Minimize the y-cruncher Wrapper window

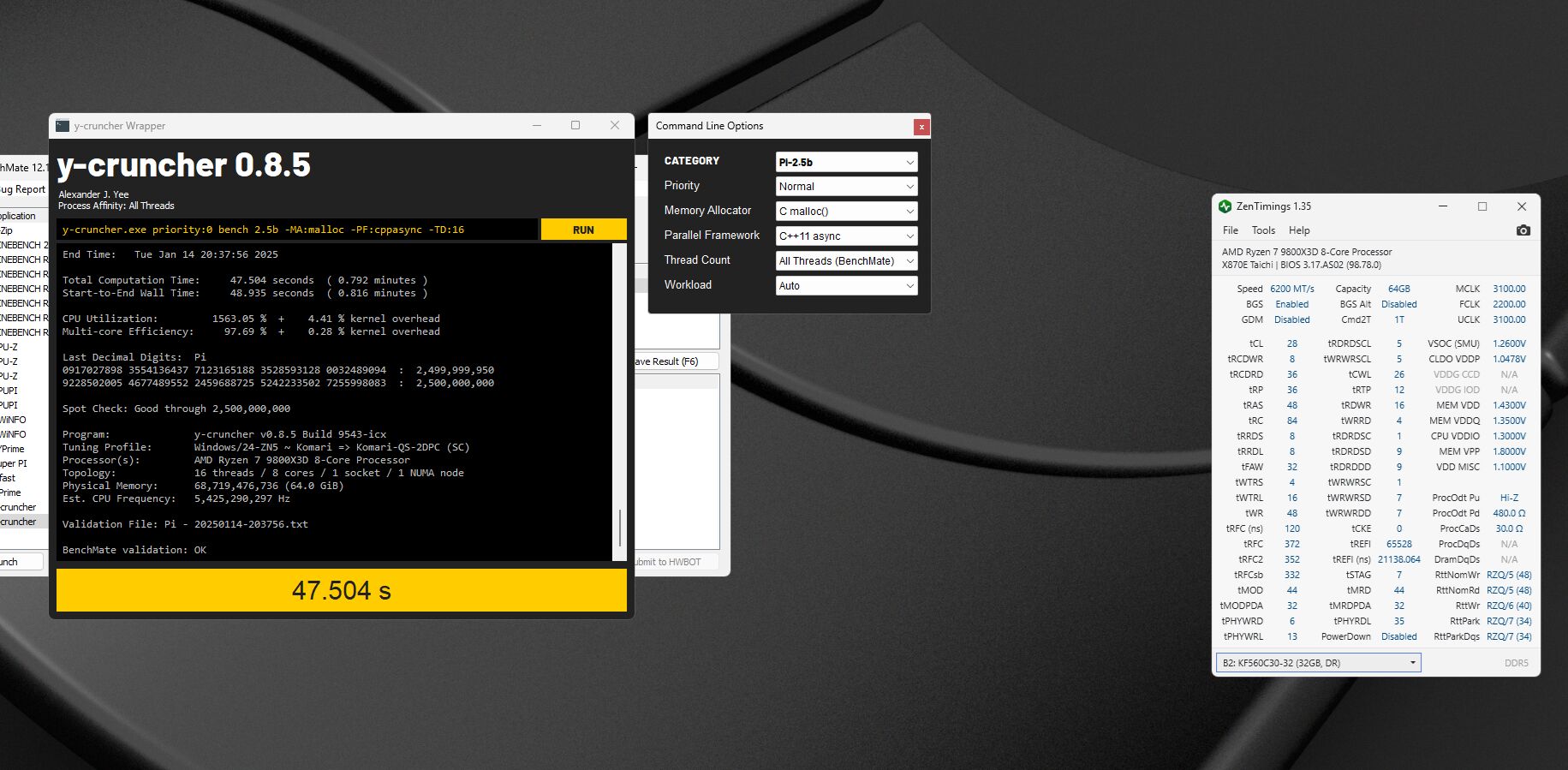537,125
